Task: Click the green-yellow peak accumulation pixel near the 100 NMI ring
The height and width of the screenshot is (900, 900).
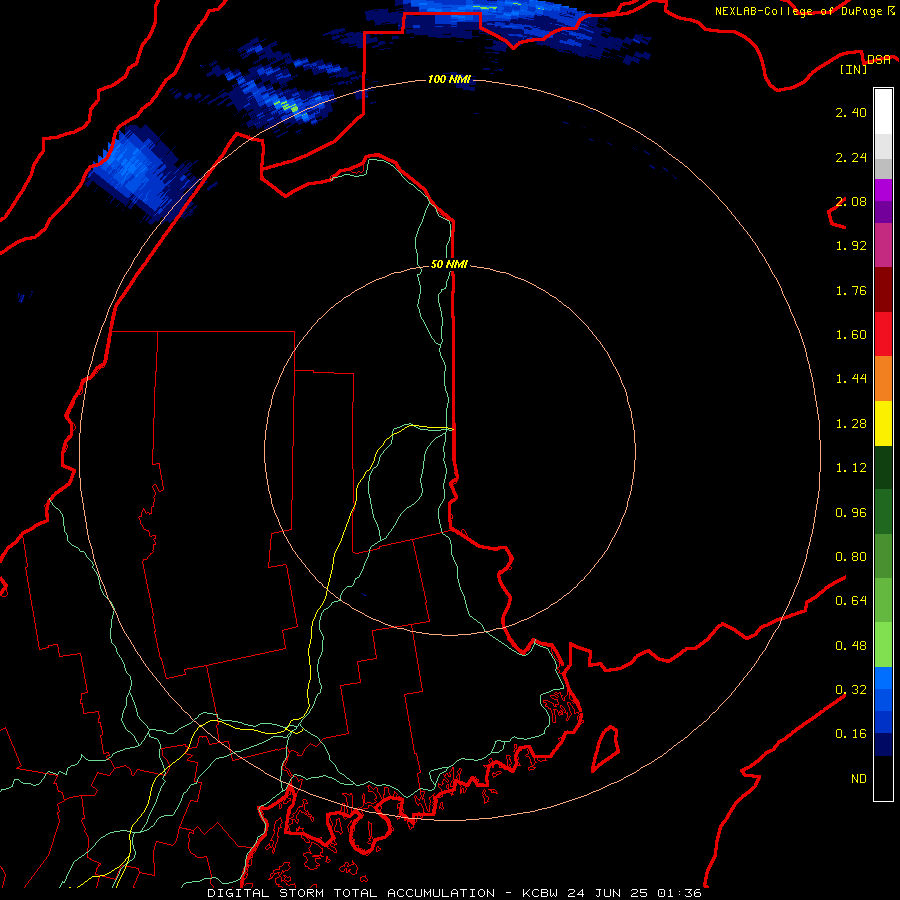Action: click(287, 105)
